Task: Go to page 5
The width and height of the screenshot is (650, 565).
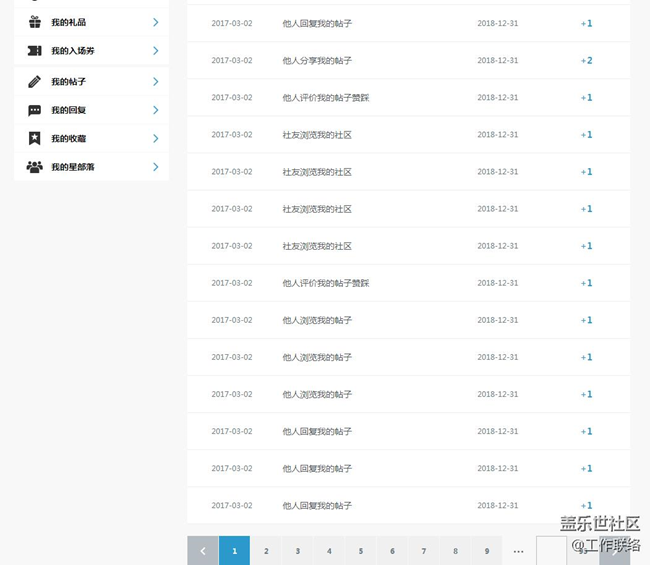Action: click(x=361, y=550)
